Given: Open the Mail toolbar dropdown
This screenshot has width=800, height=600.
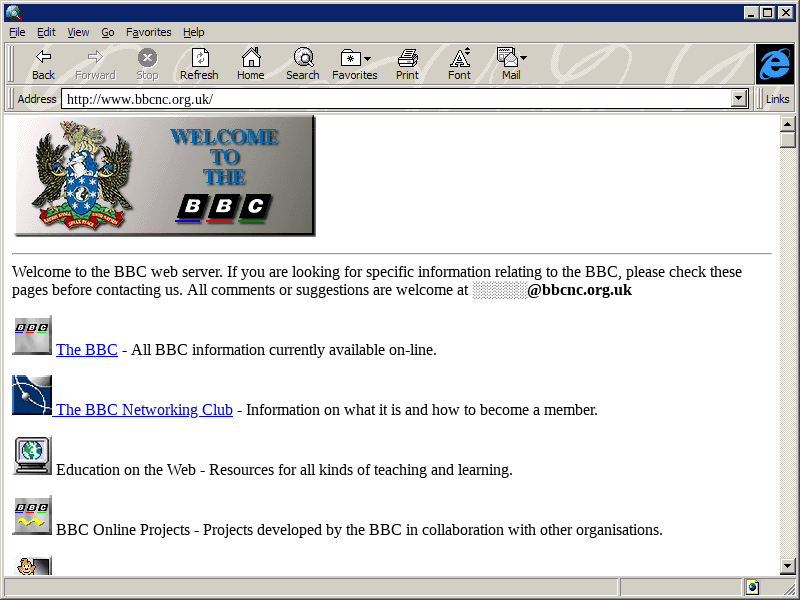Looking at the screenshot, I should [x=523, y=59].
